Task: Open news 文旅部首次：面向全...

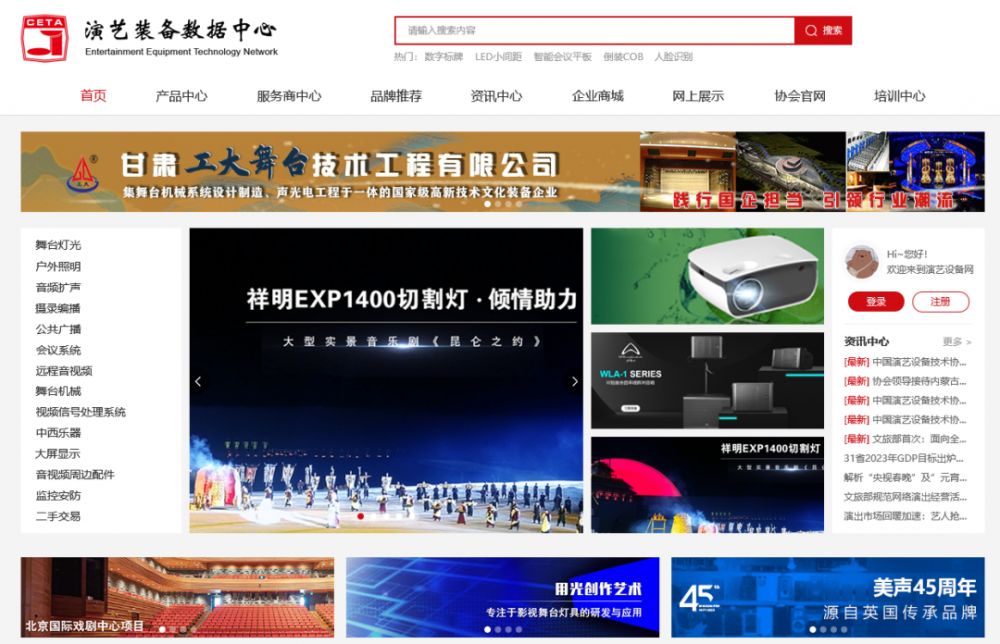Action: (905, 439)
